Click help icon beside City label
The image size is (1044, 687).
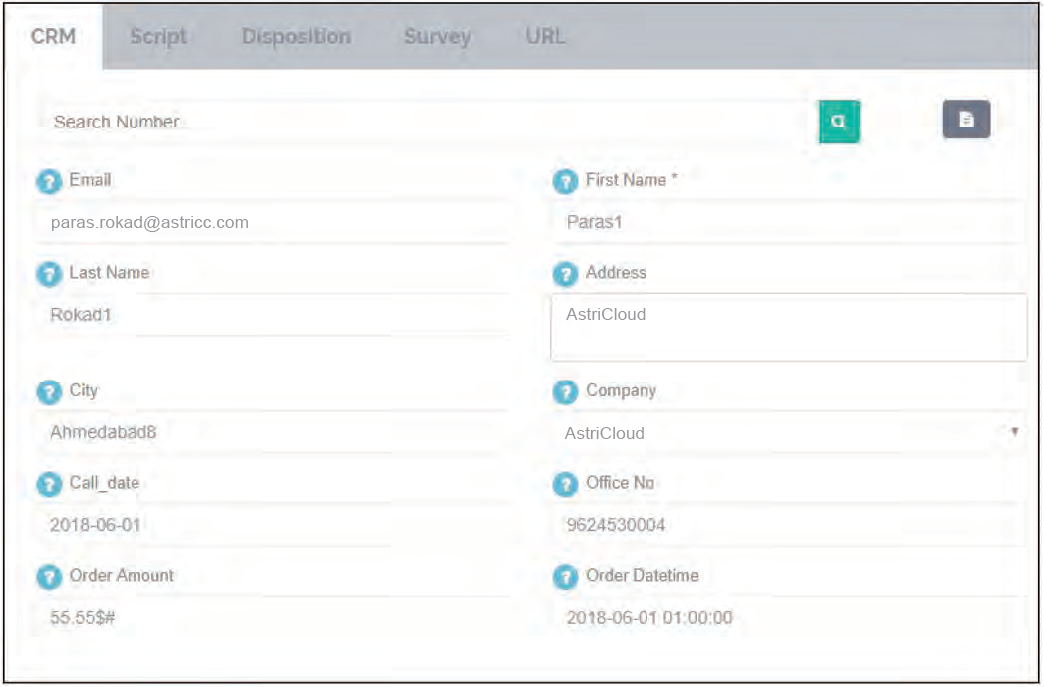pos(49,392)
